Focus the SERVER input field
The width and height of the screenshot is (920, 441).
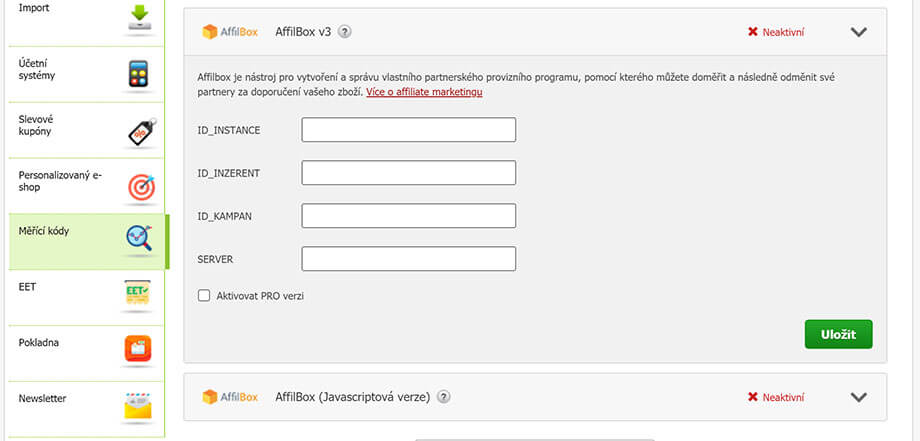(x=408, y=259)
